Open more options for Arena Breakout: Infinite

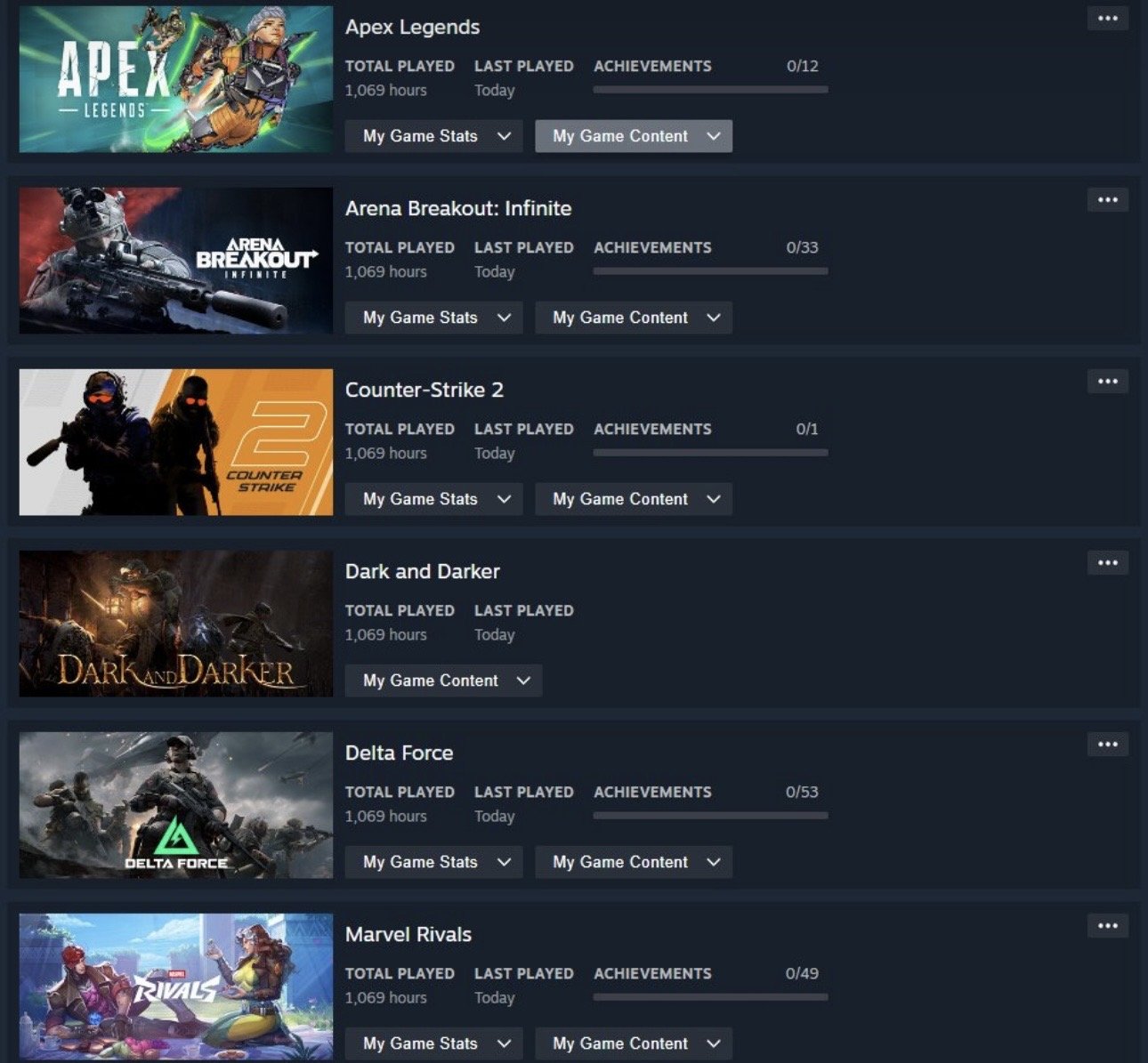[1107, 200]
